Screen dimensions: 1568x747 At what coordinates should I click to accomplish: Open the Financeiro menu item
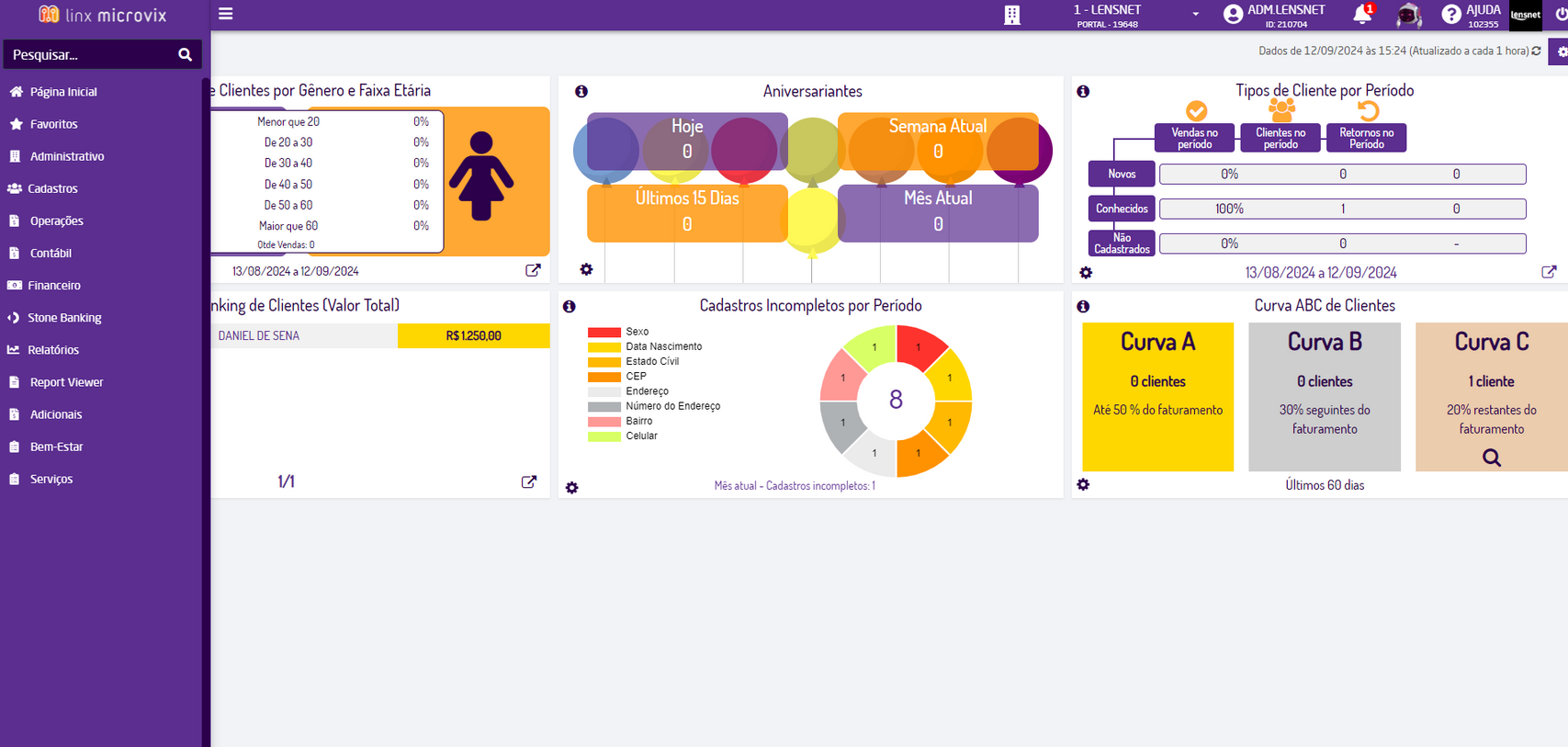54,286
